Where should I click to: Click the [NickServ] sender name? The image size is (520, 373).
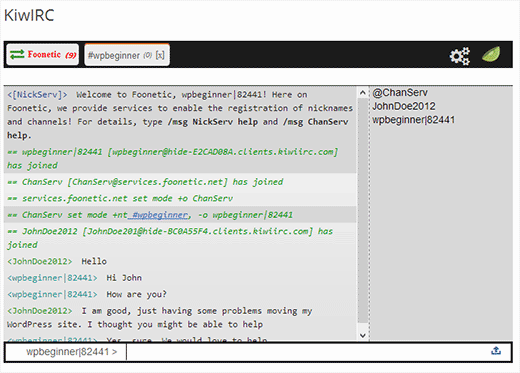[x=37, y=95]
